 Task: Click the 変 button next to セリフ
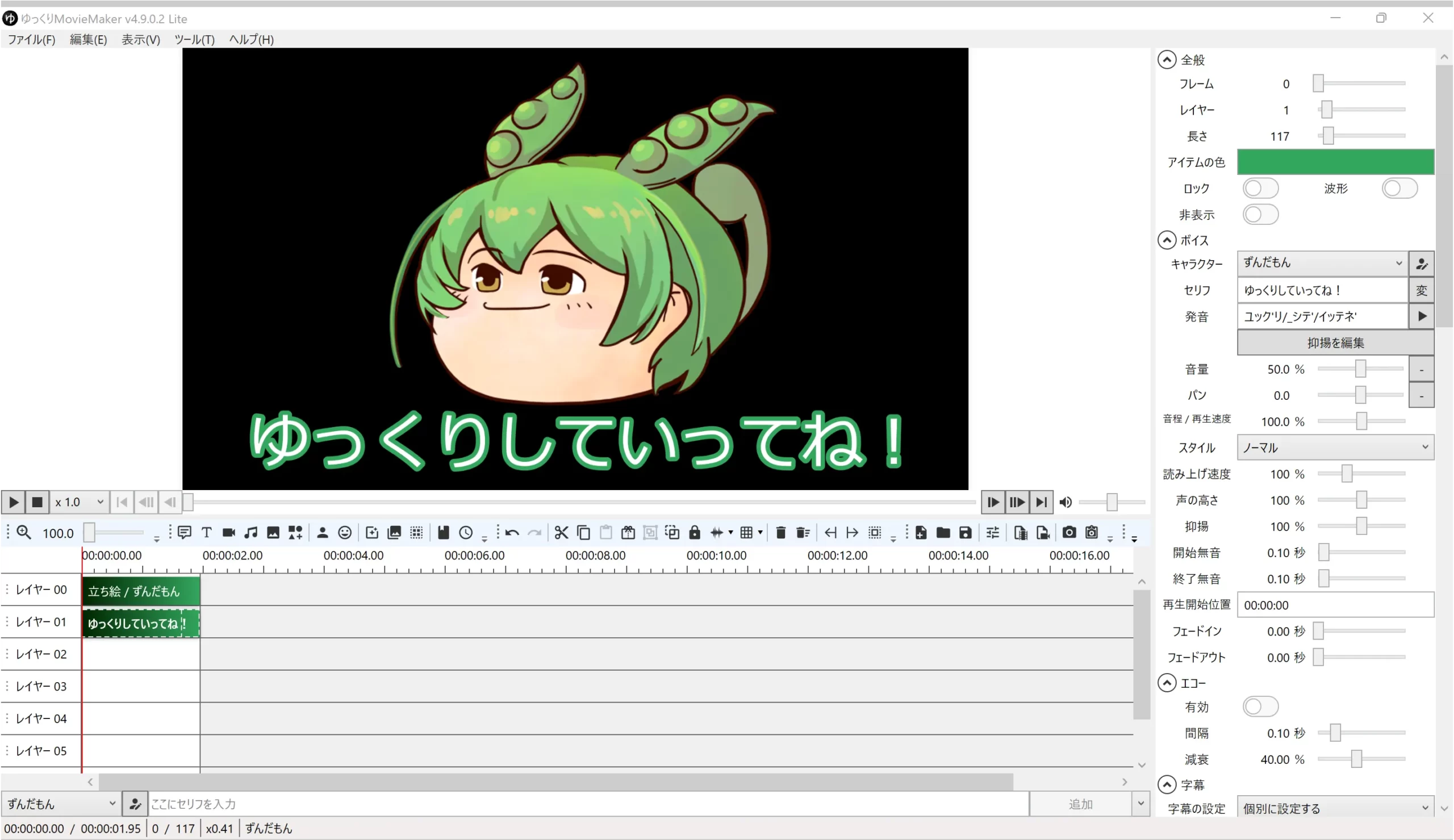tap(1422, 290)
